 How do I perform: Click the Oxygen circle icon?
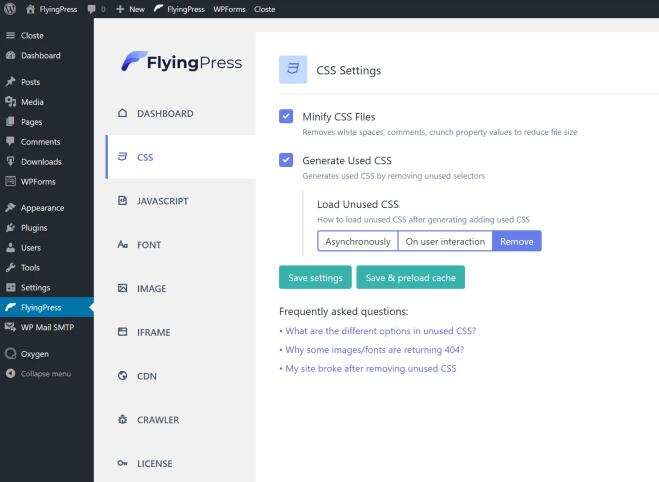[x=11, y=354]
